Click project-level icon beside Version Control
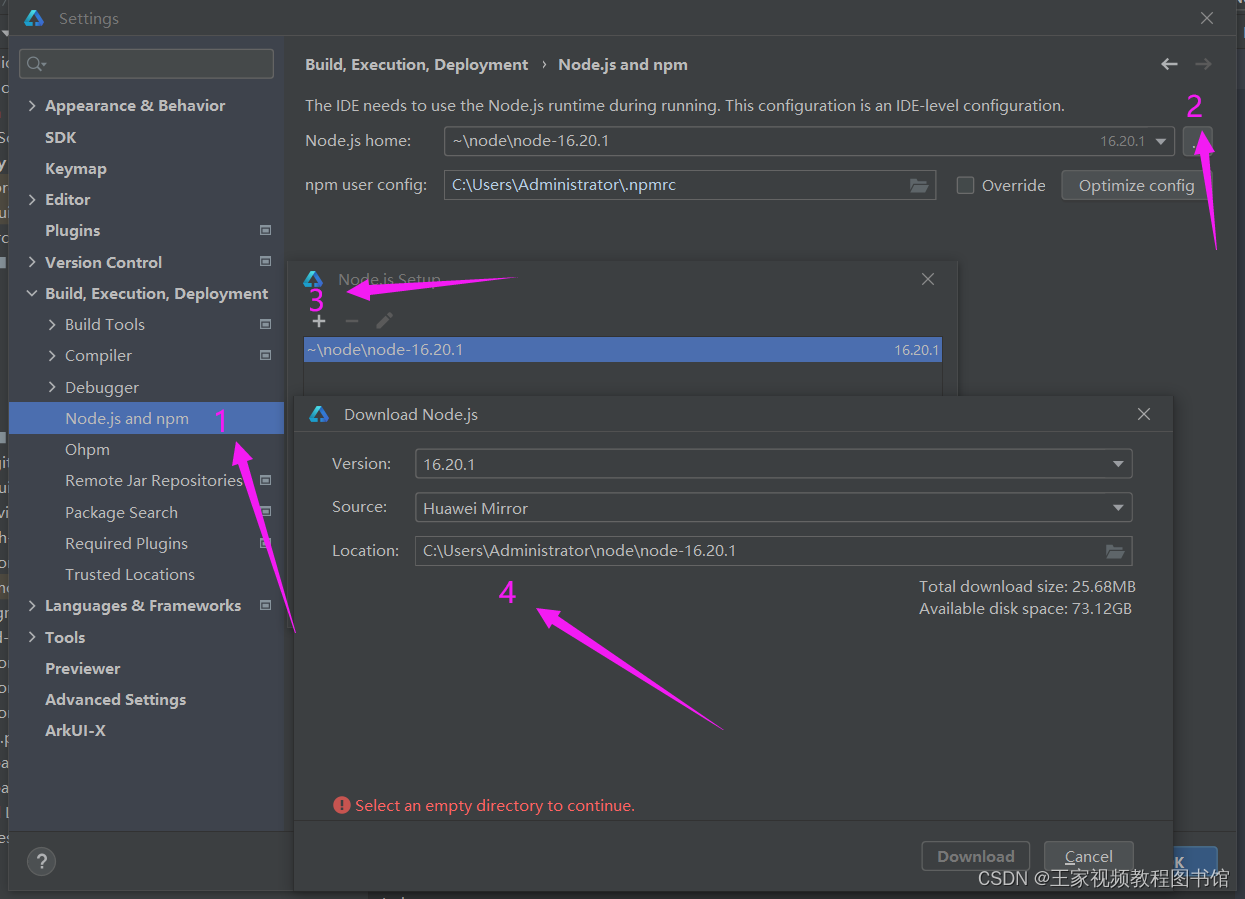Viewport: 1245px width, 899px height. pyautogui.click(x=265, y=262)
